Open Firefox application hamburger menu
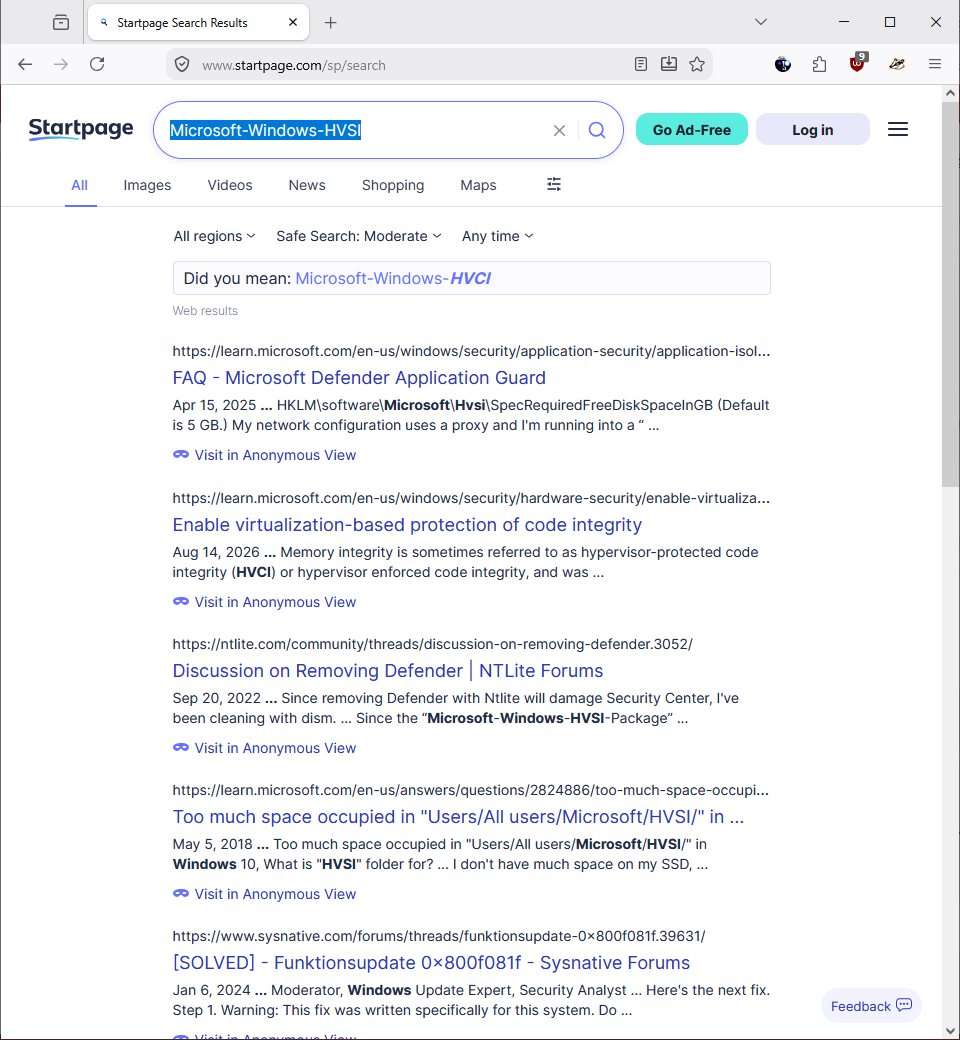960x1040 pixels. pyautogui.click(x=935, y=64)
